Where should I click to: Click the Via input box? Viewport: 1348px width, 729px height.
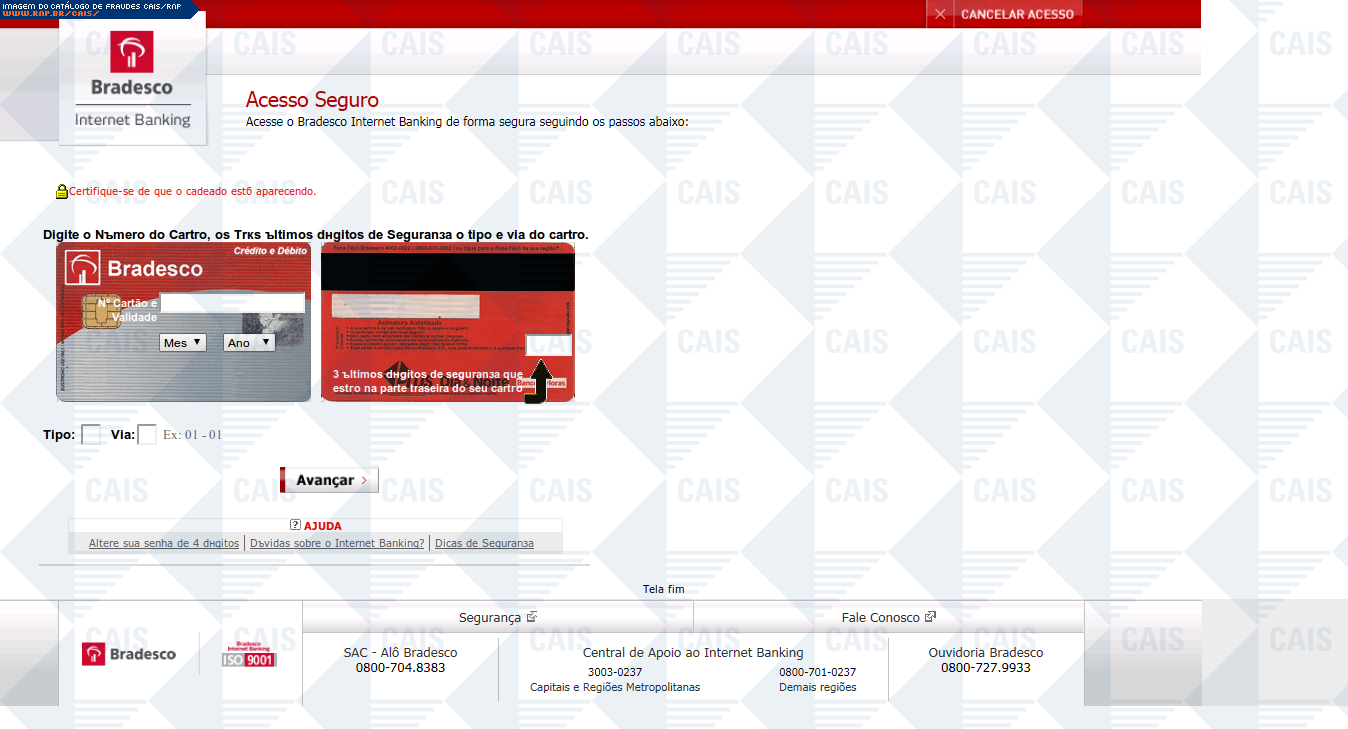tap(147, 435)
